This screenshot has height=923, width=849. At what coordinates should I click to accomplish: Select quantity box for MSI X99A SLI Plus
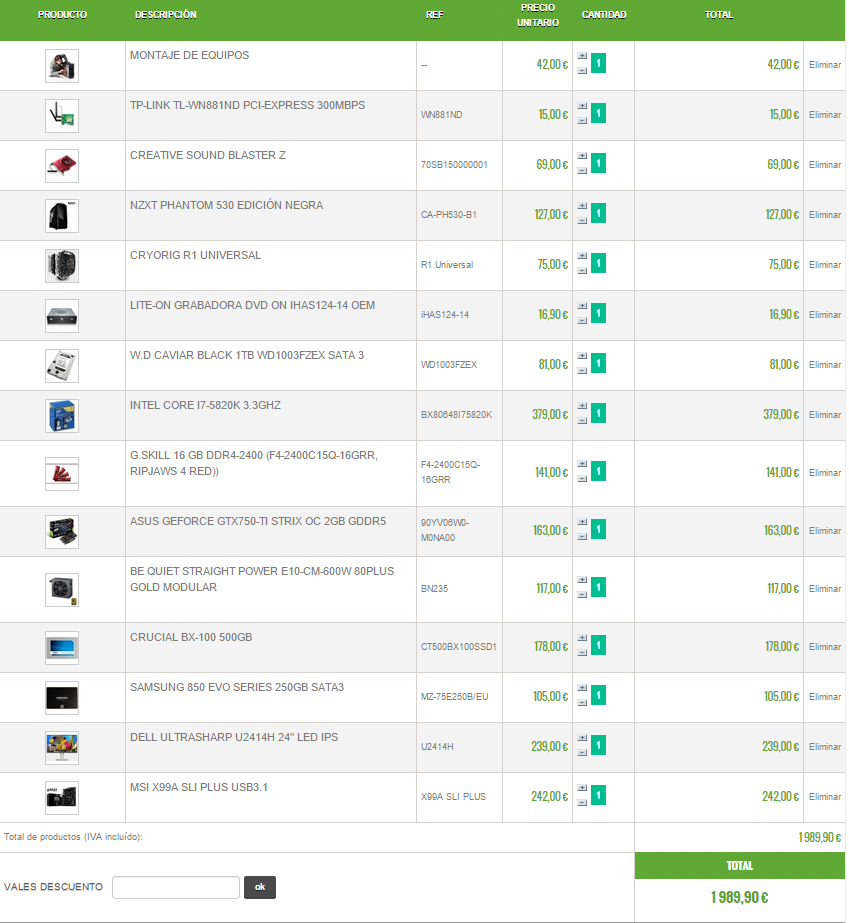pos(598,795)
